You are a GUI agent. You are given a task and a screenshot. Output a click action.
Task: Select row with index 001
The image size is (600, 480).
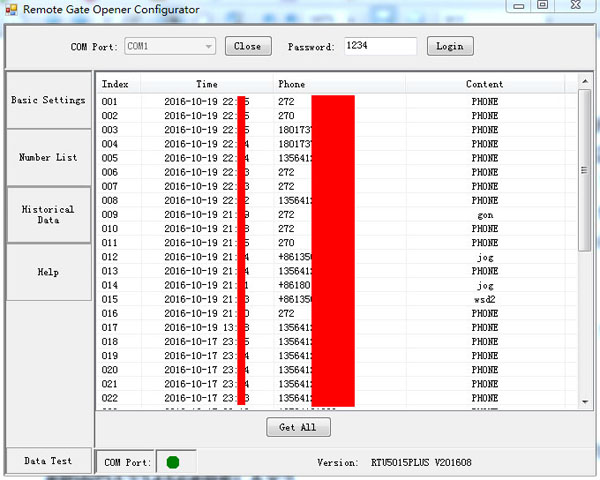337,101
